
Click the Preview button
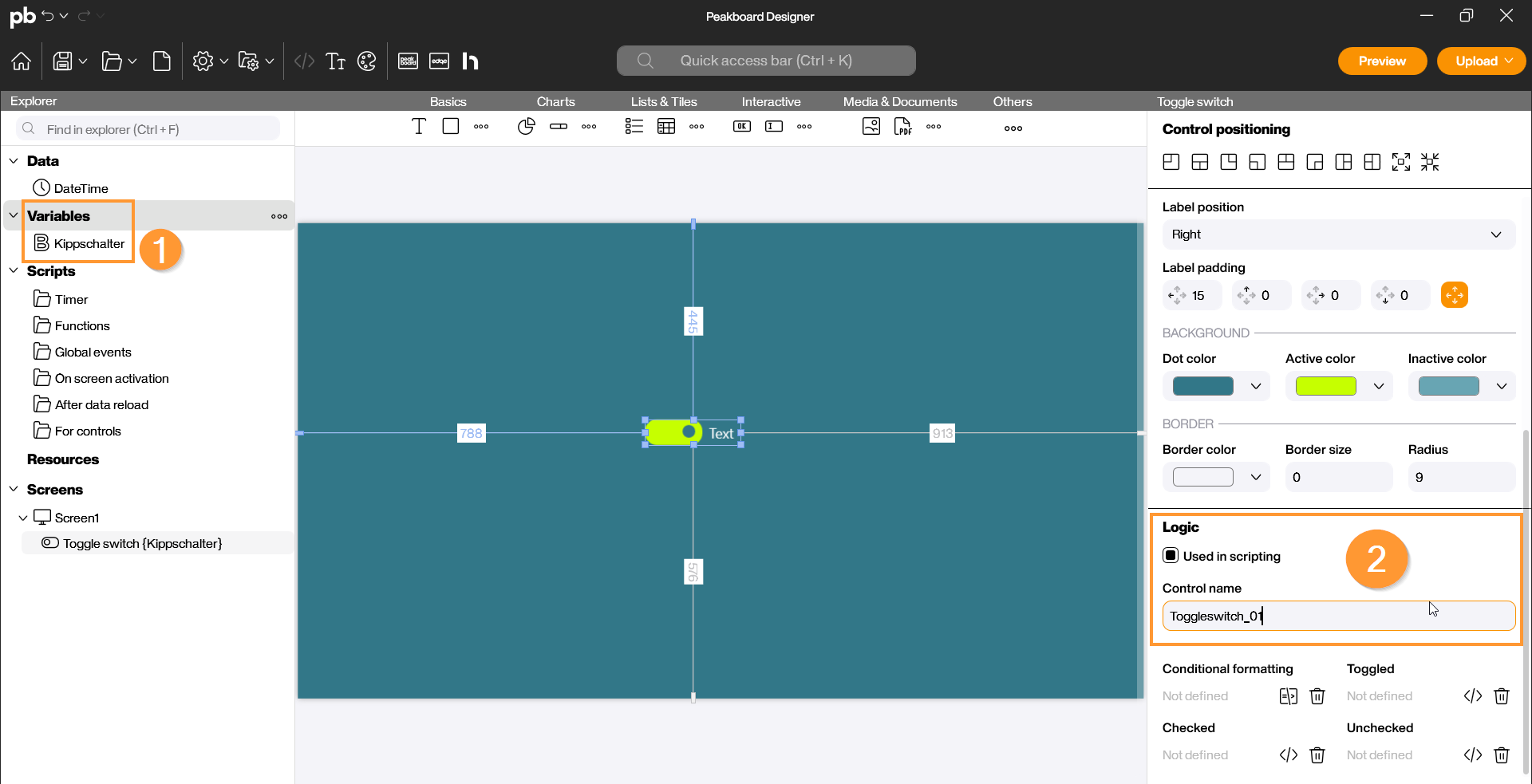[x=1381, y=61]
